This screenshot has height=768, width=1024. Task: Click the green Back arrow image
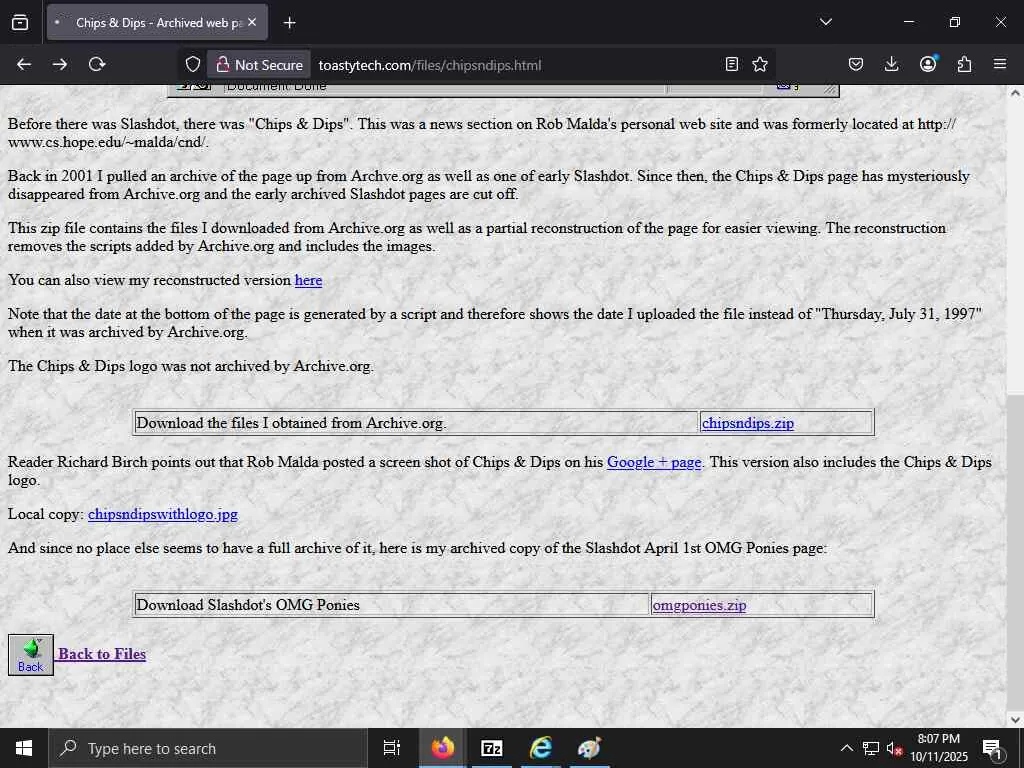(x=31, y=655)
